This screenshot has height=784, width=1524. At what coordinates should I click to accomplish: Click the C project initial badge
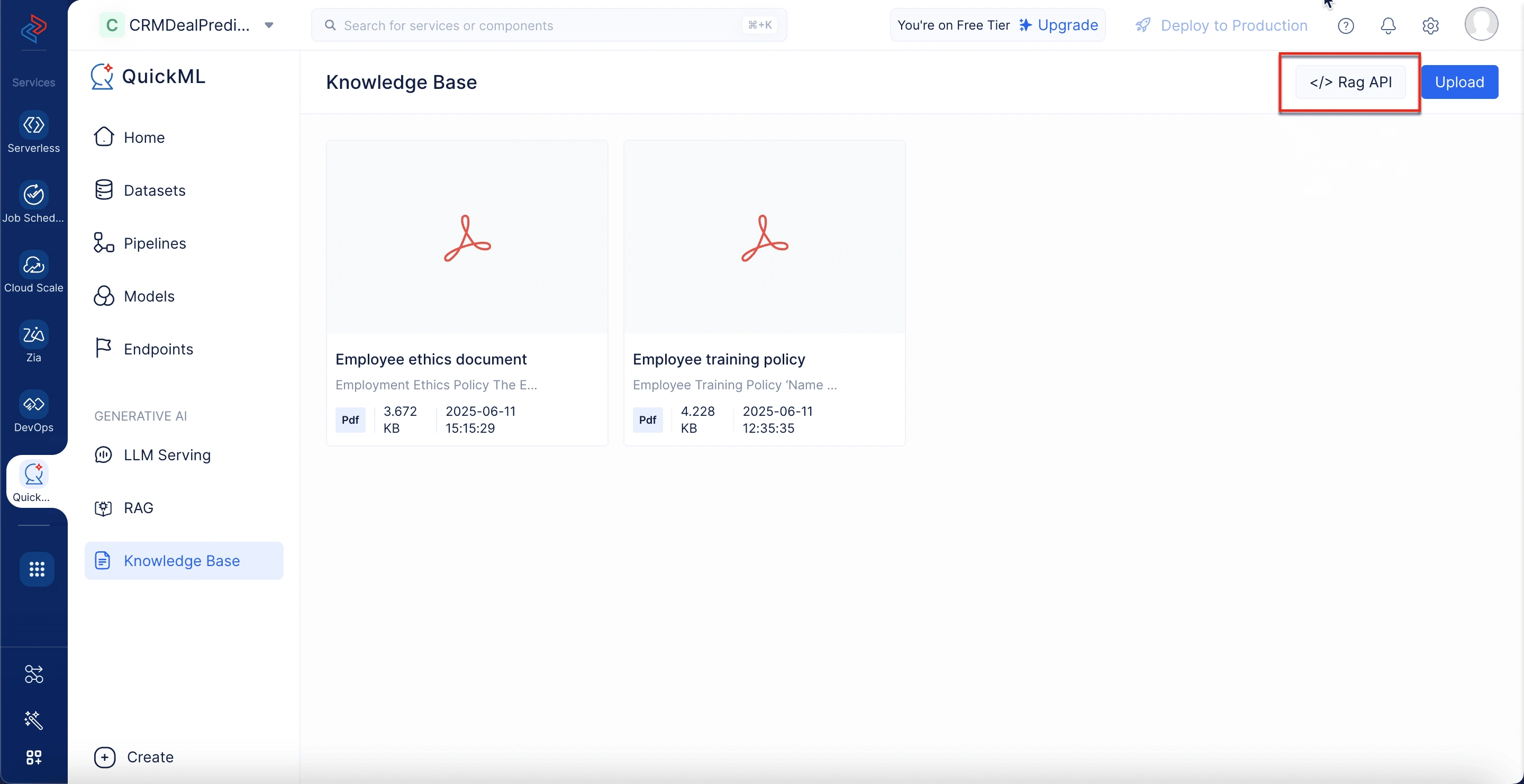(111, 25)
